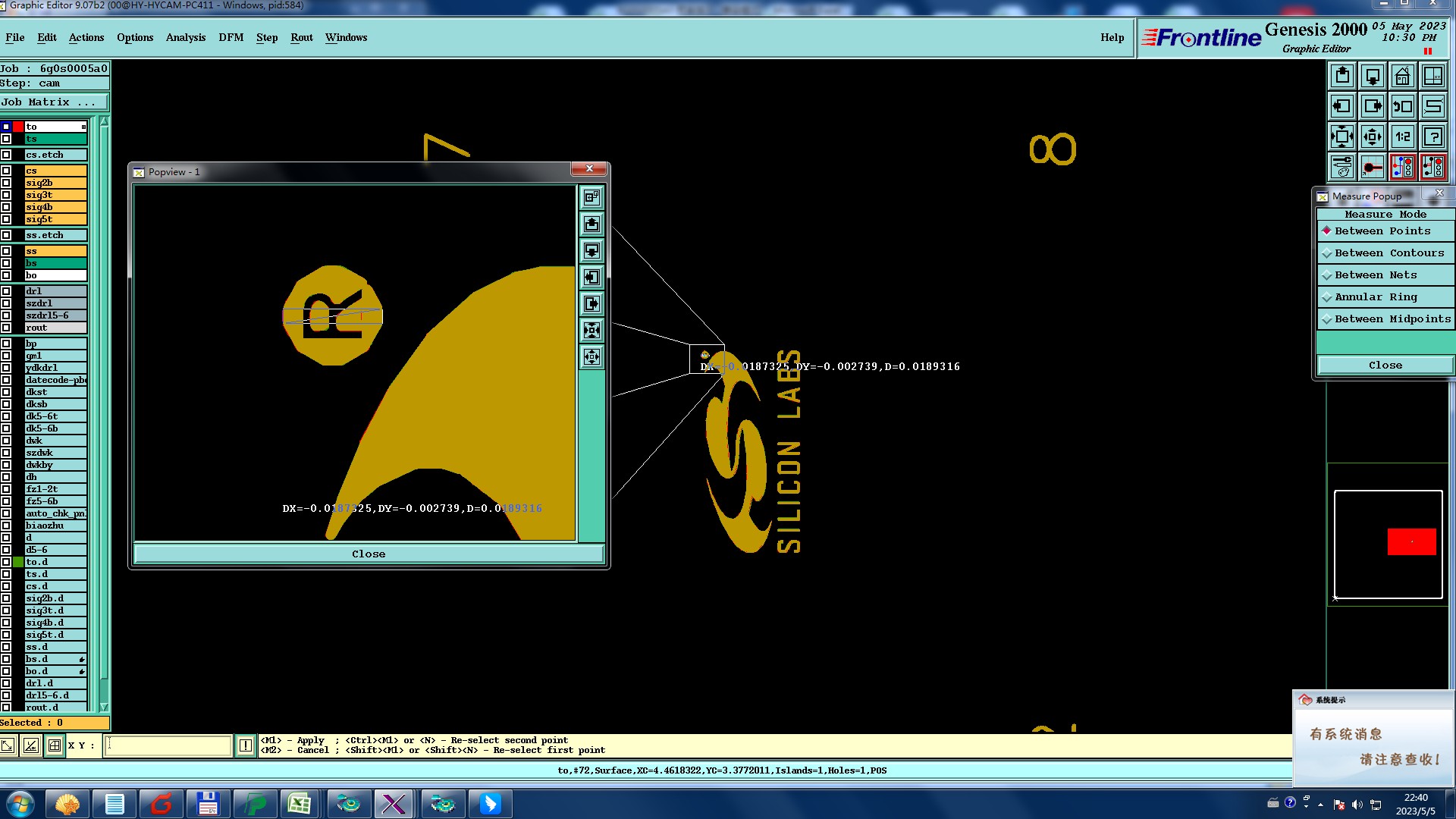Click the red swatch of layer to
The image size is (1456, 819).
click(18, 127)
